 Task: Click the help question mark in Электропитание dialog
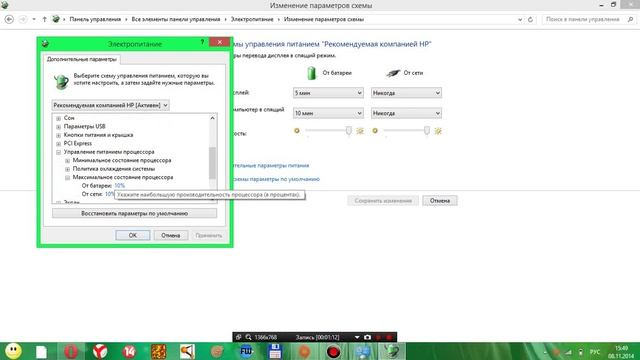[202, 42]
